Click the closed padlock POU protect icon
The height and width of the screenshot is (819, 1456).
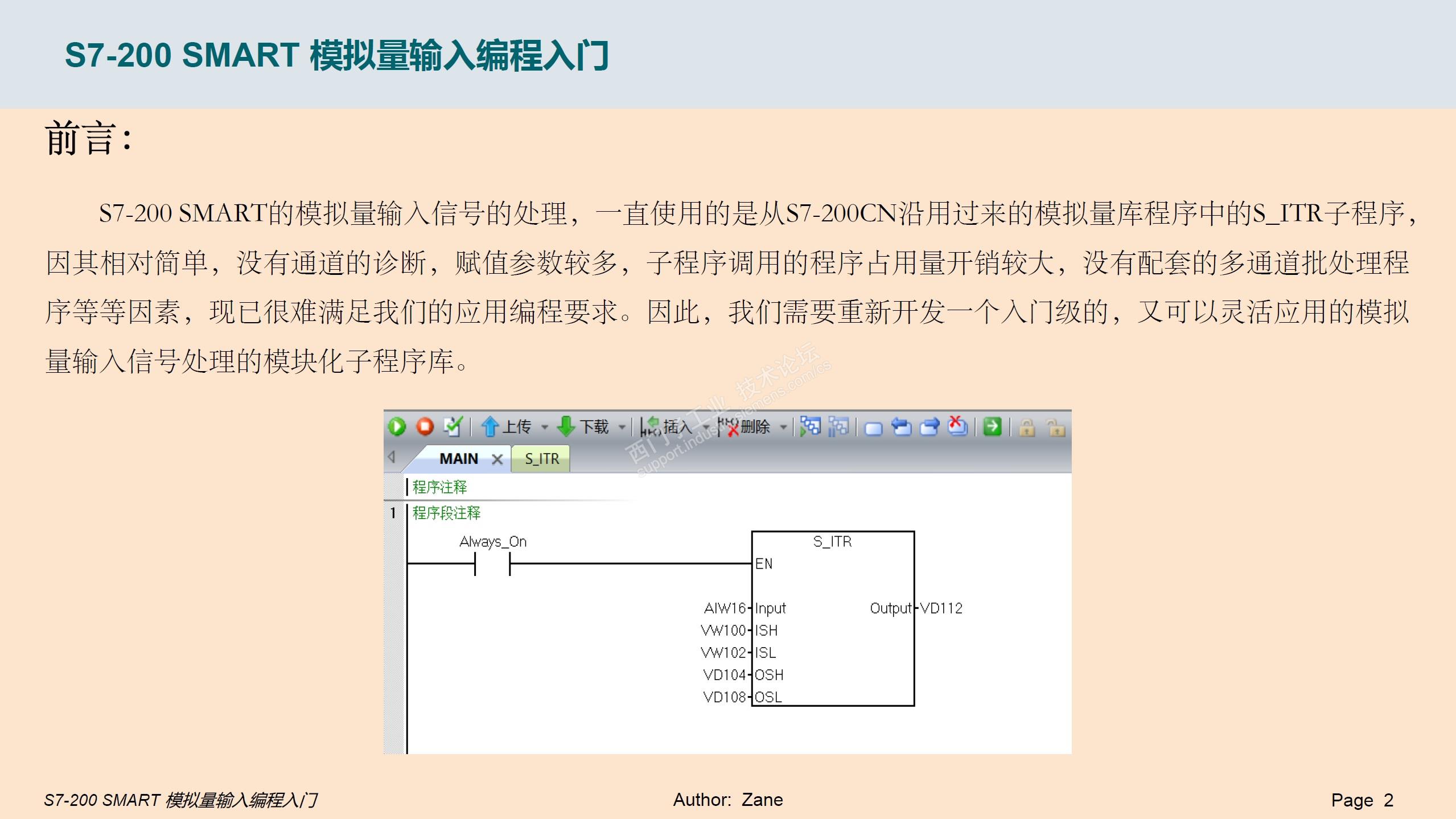(1027, 427)
